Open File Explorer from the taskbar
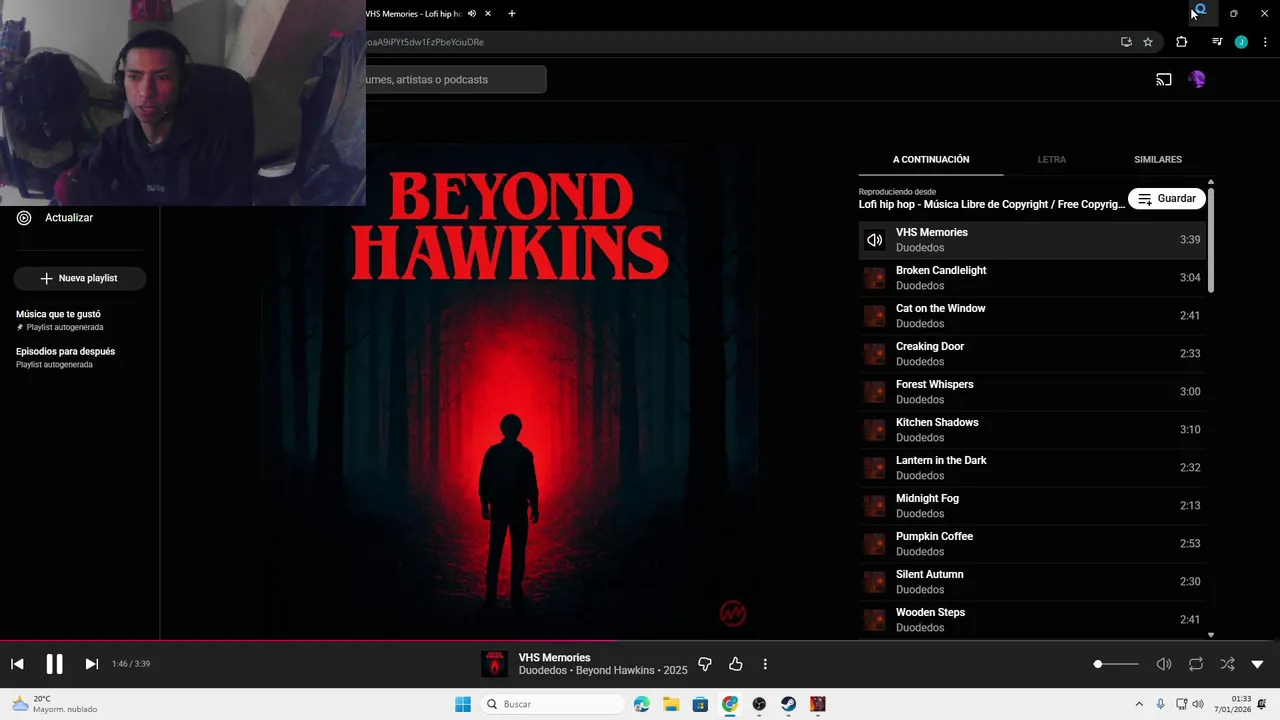The height and width of the screenshot is (720, 1280). point(671,704)
